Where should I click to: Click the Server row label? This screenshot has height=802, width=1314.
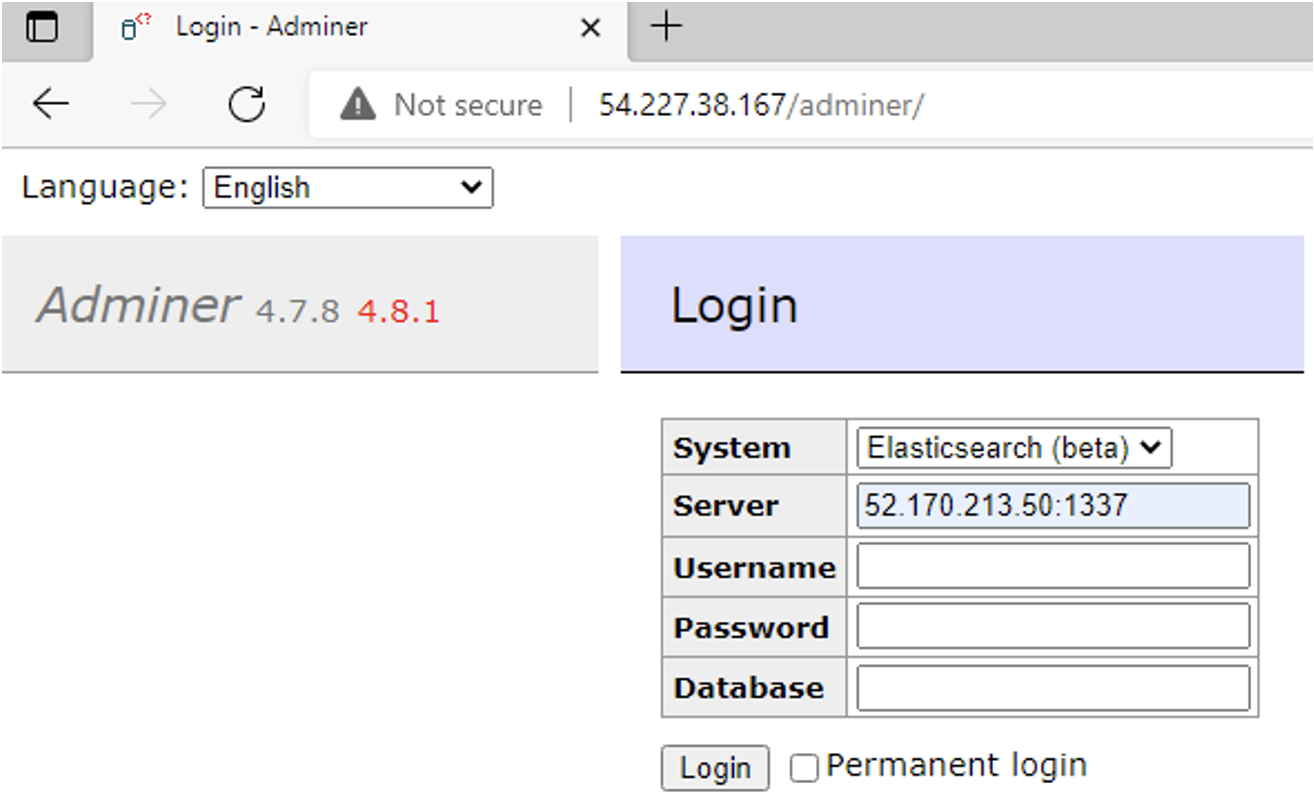[x=726, y=506]
